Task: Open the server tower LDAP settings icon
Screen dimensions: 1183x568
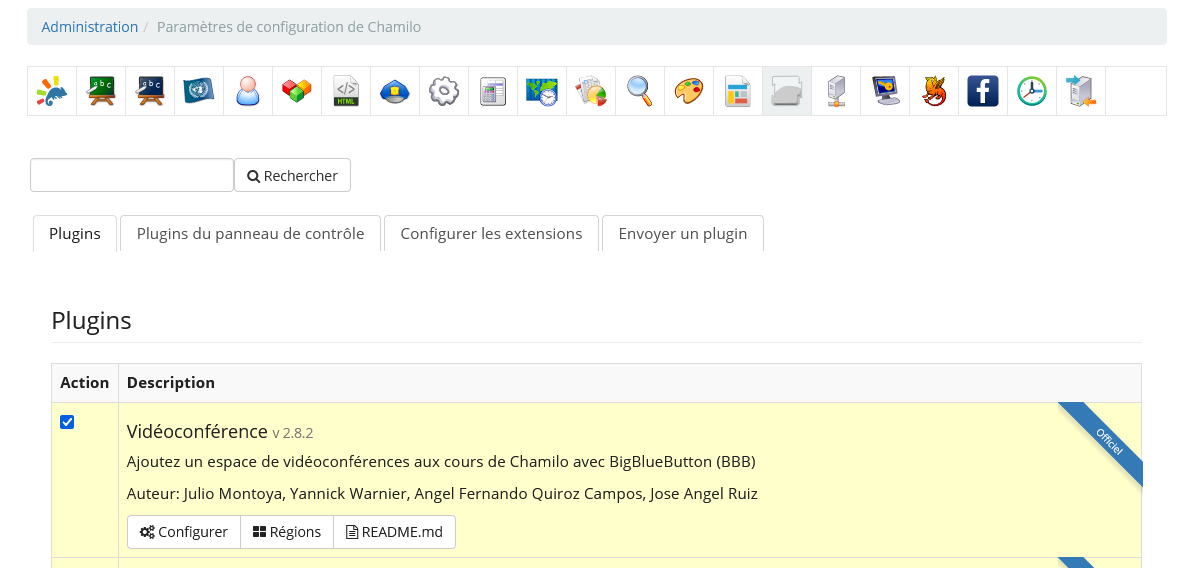Action: click(837, 91)
